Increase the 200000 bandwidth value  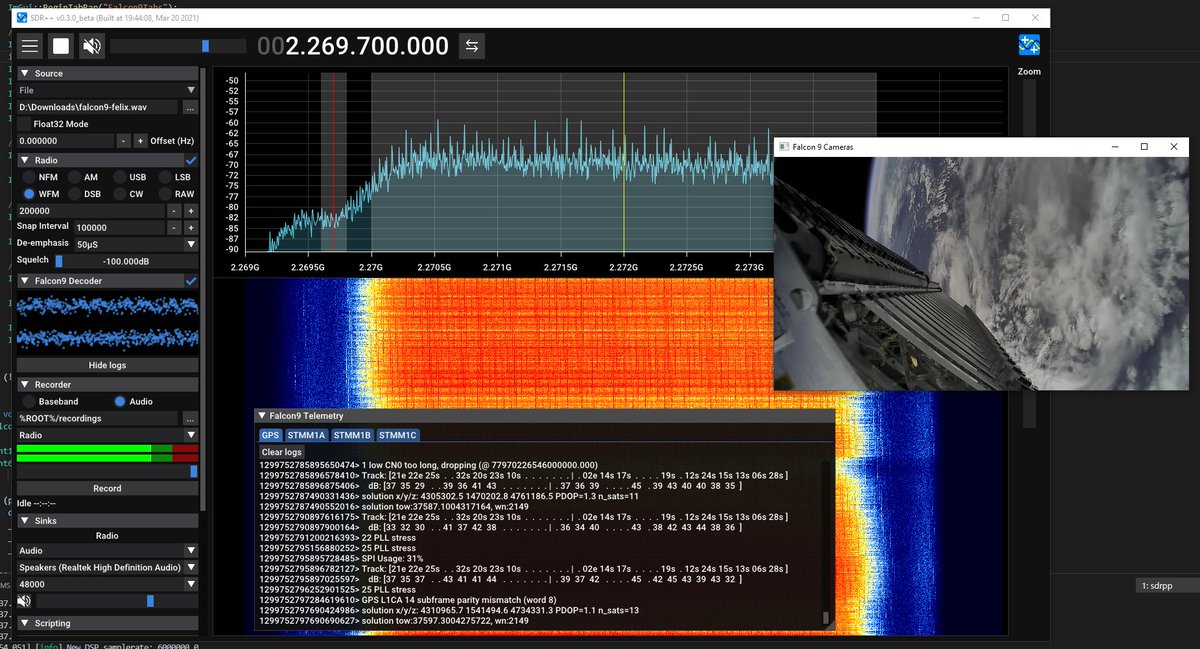190,211
